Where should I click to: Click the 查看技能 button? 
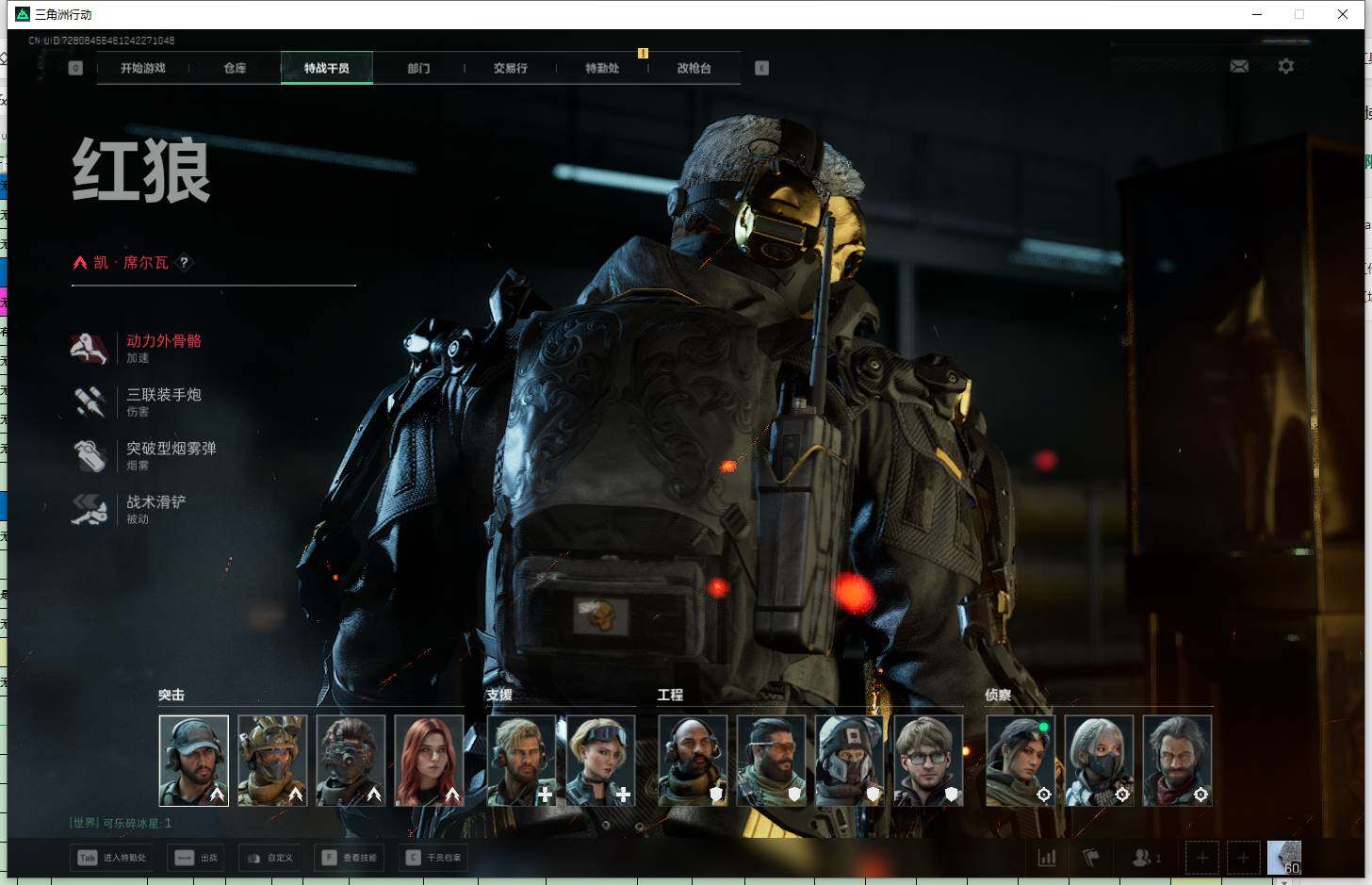point(350,858)
